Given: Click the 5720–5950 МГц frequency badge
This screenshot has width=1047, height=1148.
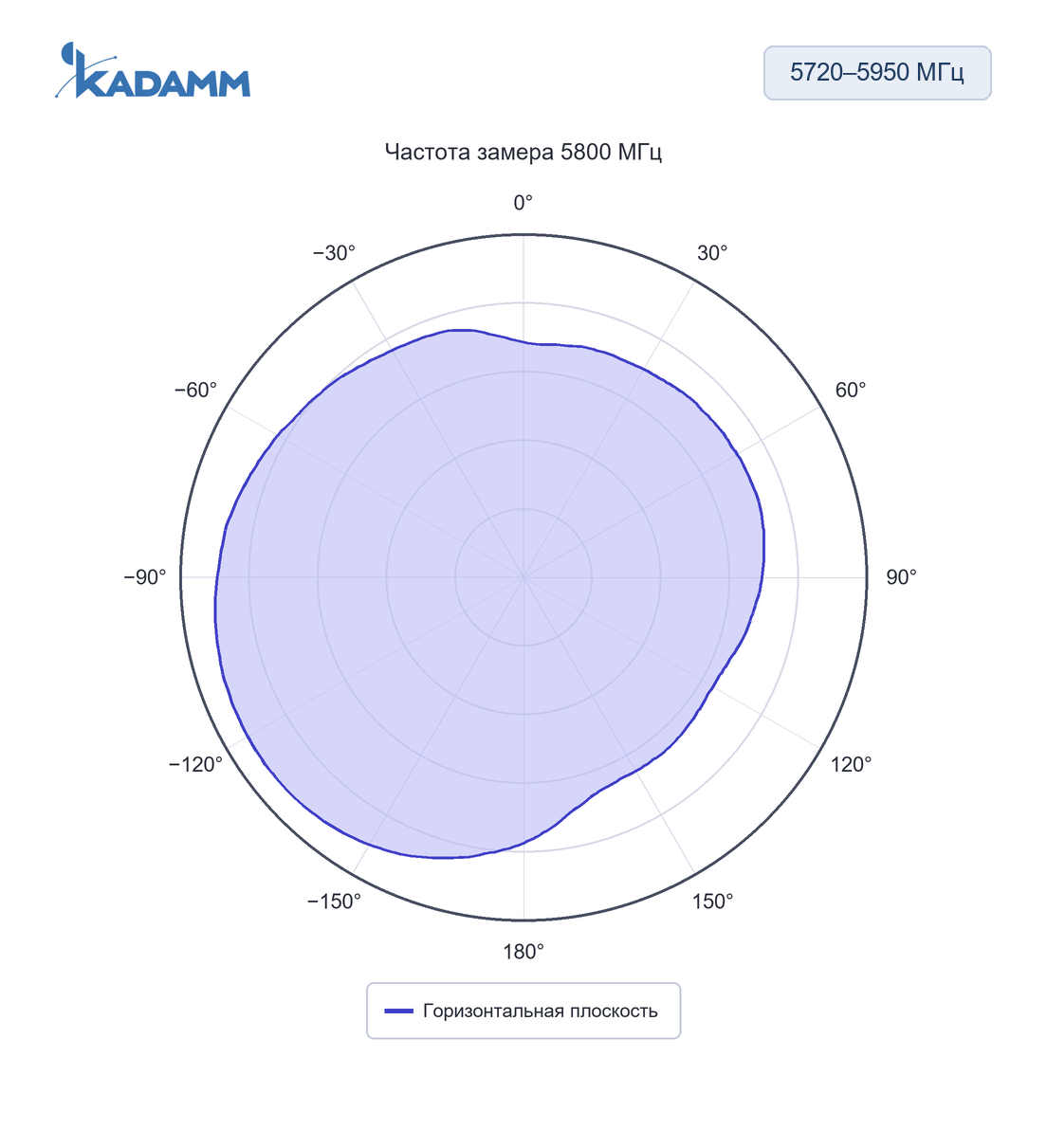Looking at the screenshot, I should click(x=877, y=73).
